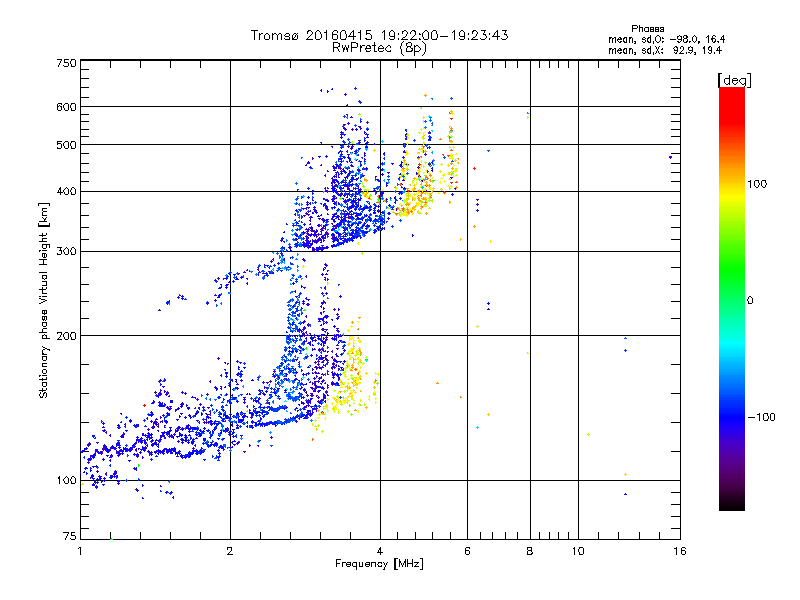
Task: Click the x-axis tick label '6'
Action: tap(467, 551)
